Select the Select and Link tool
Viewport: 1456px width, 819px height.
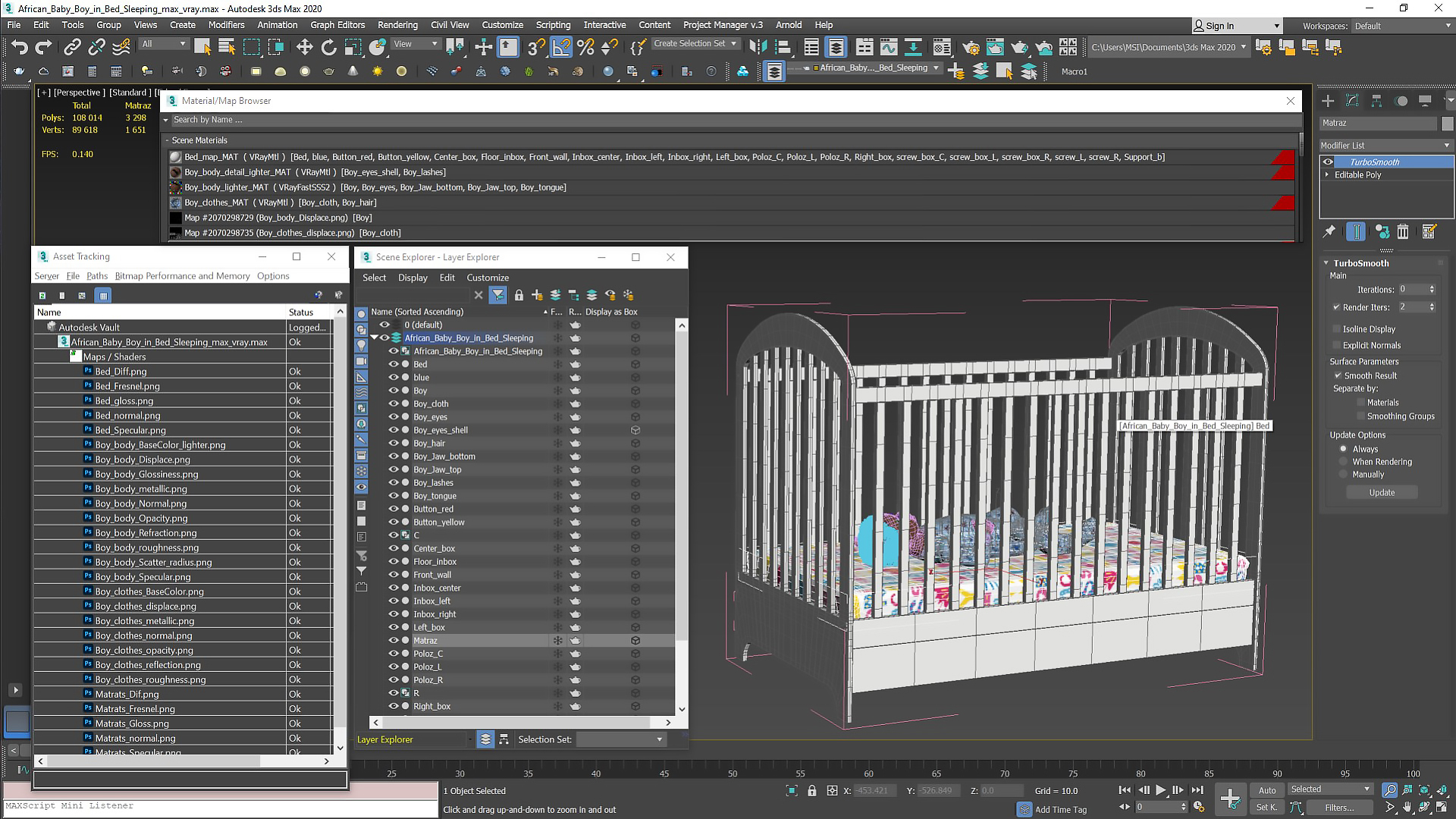pyautogui.click(x=72, y=47)
